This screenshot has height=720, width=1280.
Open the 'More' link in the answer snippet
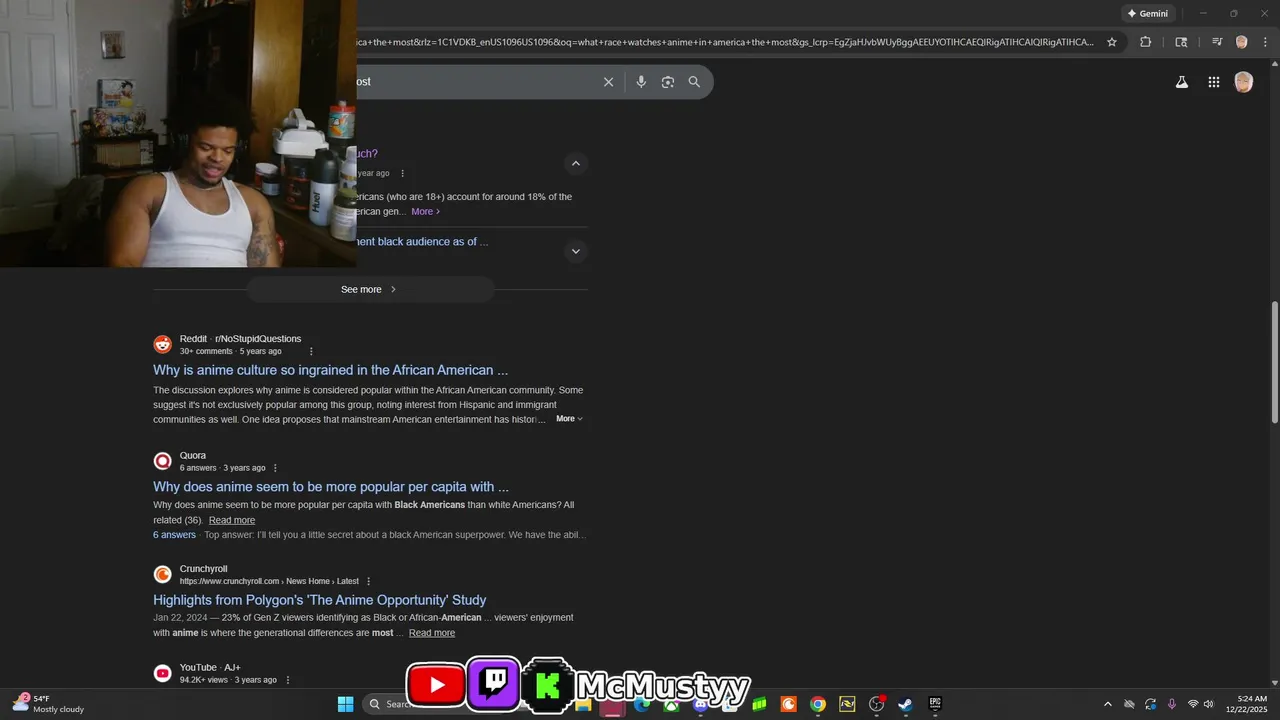[x=426, y=212]
